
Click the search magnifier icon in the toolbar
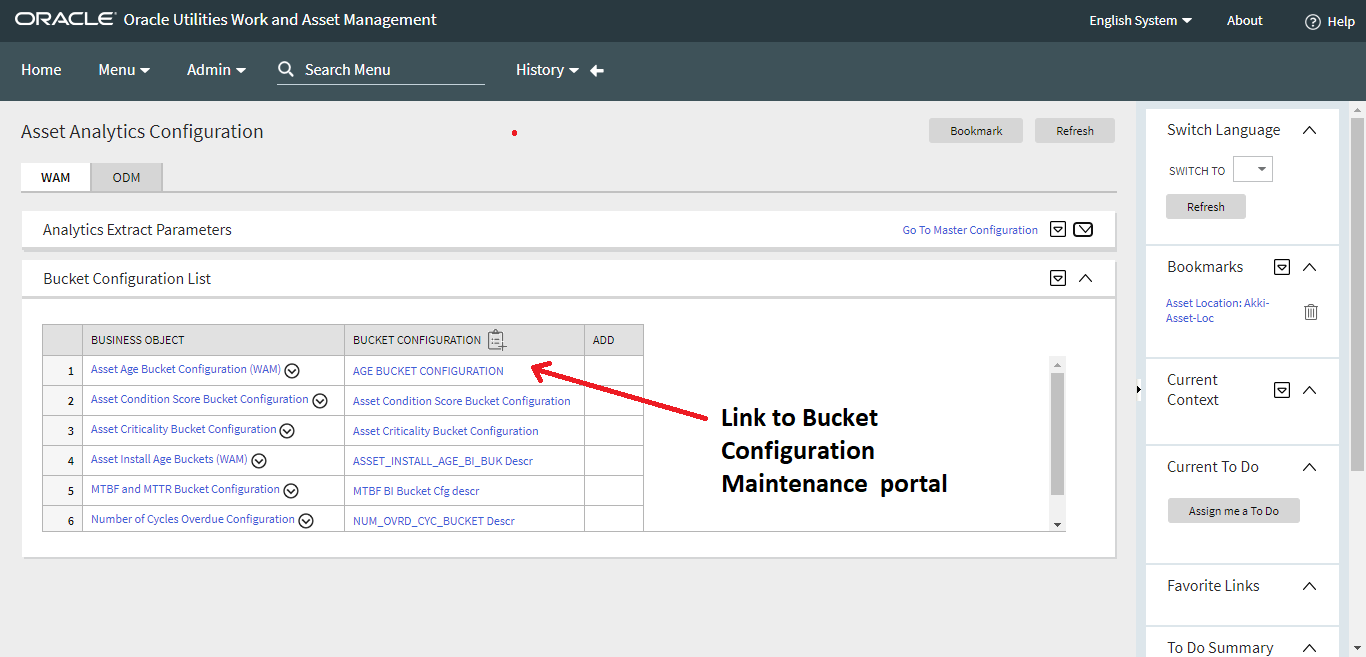pos(286,70)
